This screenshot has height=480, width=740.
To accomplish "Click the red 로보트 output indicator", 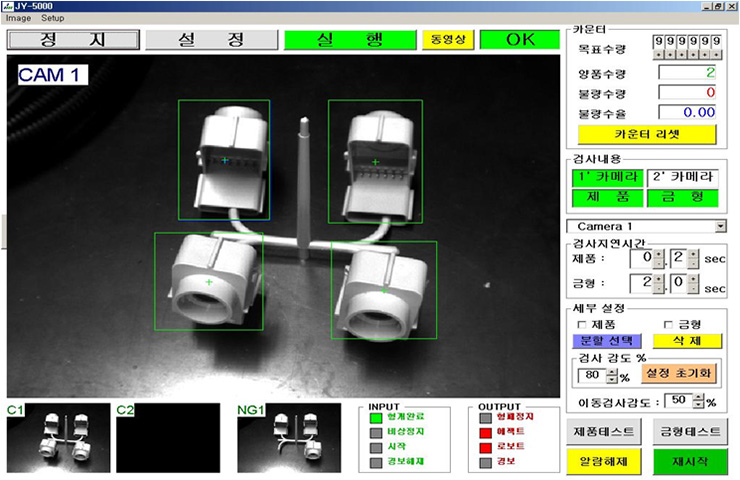I will 487,445.
